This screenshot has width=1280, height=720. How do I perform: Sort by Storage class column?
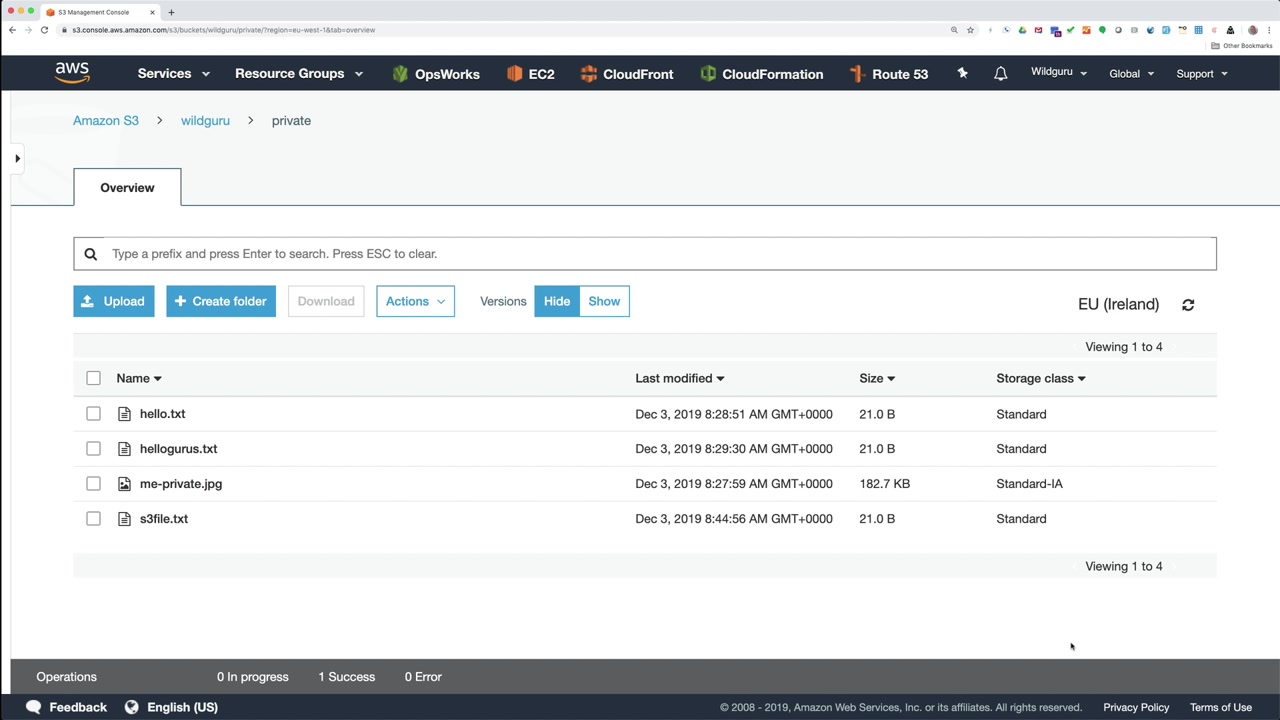pos(1041,378)
